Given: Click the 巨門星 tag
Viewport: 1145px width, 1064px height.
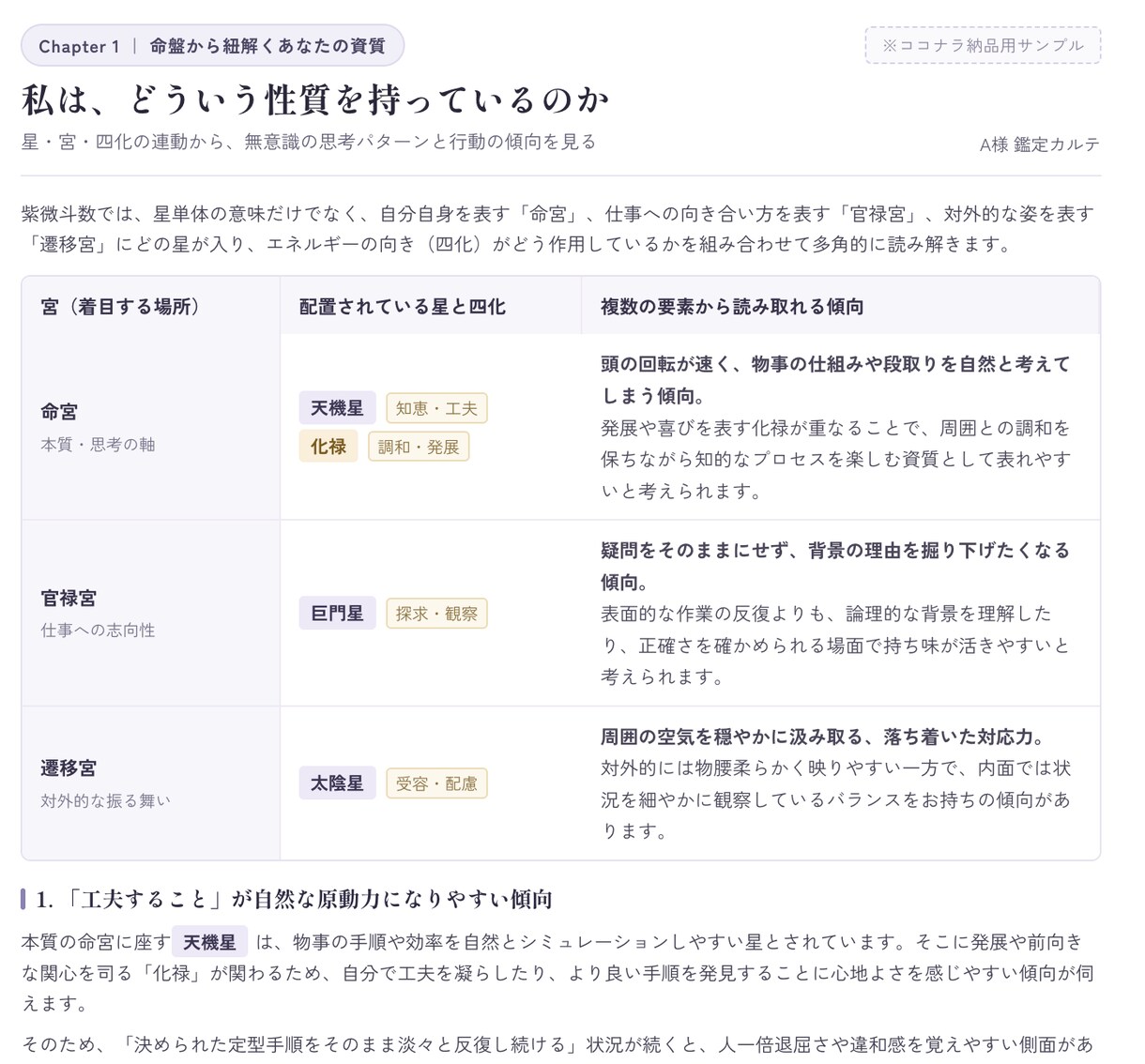Looking at the screenshot, I should tap(337, 614).
